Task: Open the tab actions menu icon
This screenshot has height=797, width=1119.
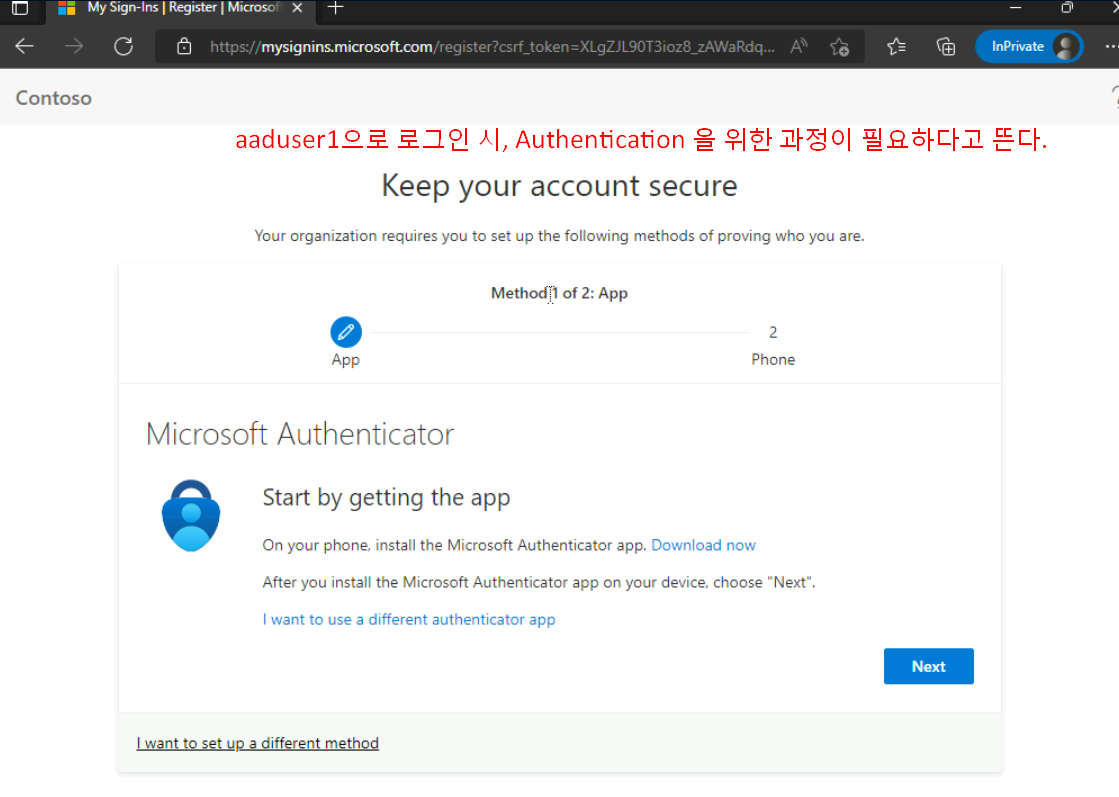Action: pyautogui.click(x=20, y=8)
